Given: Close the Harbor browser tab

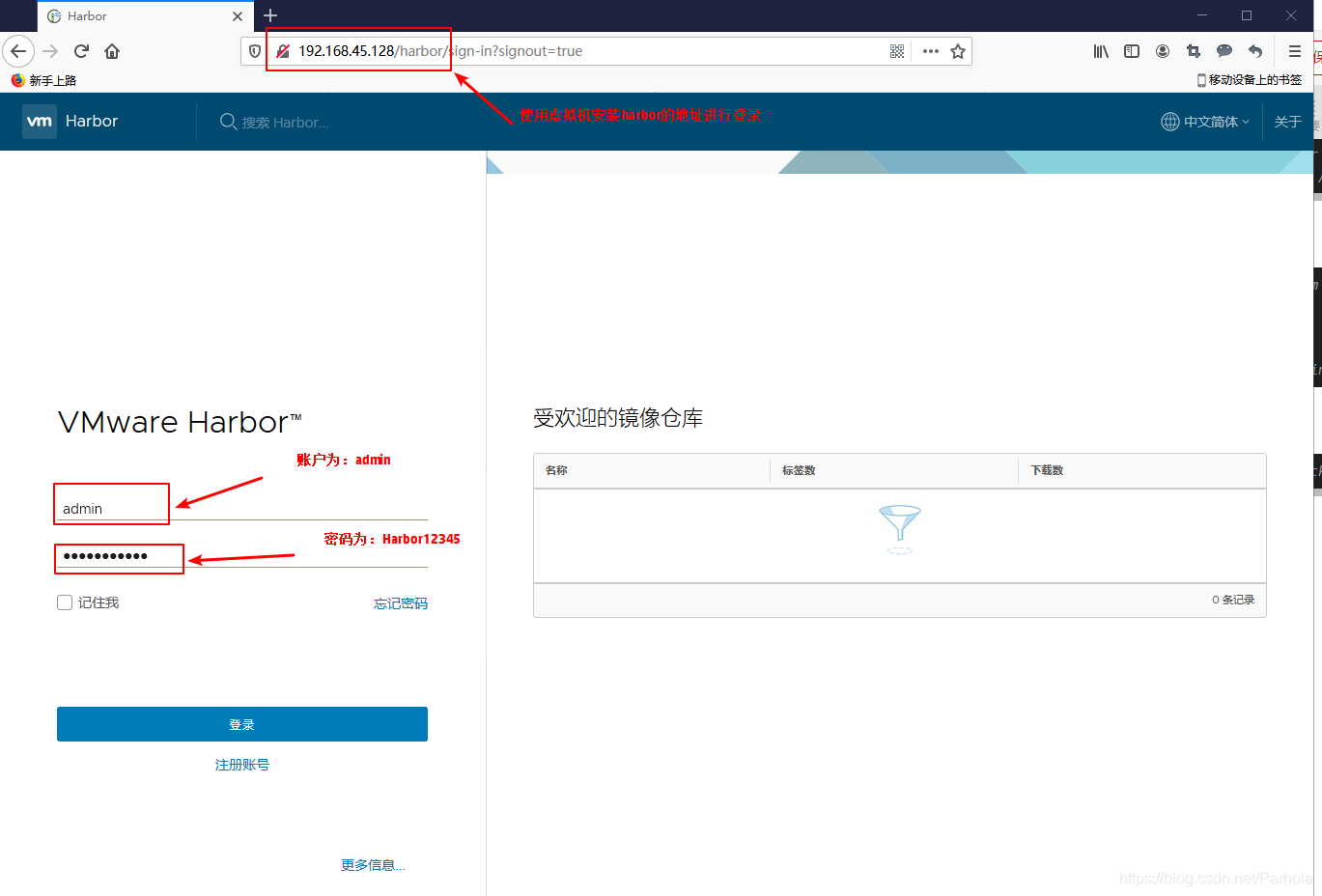Looking at the screenshot, I should tap(238, 16).
